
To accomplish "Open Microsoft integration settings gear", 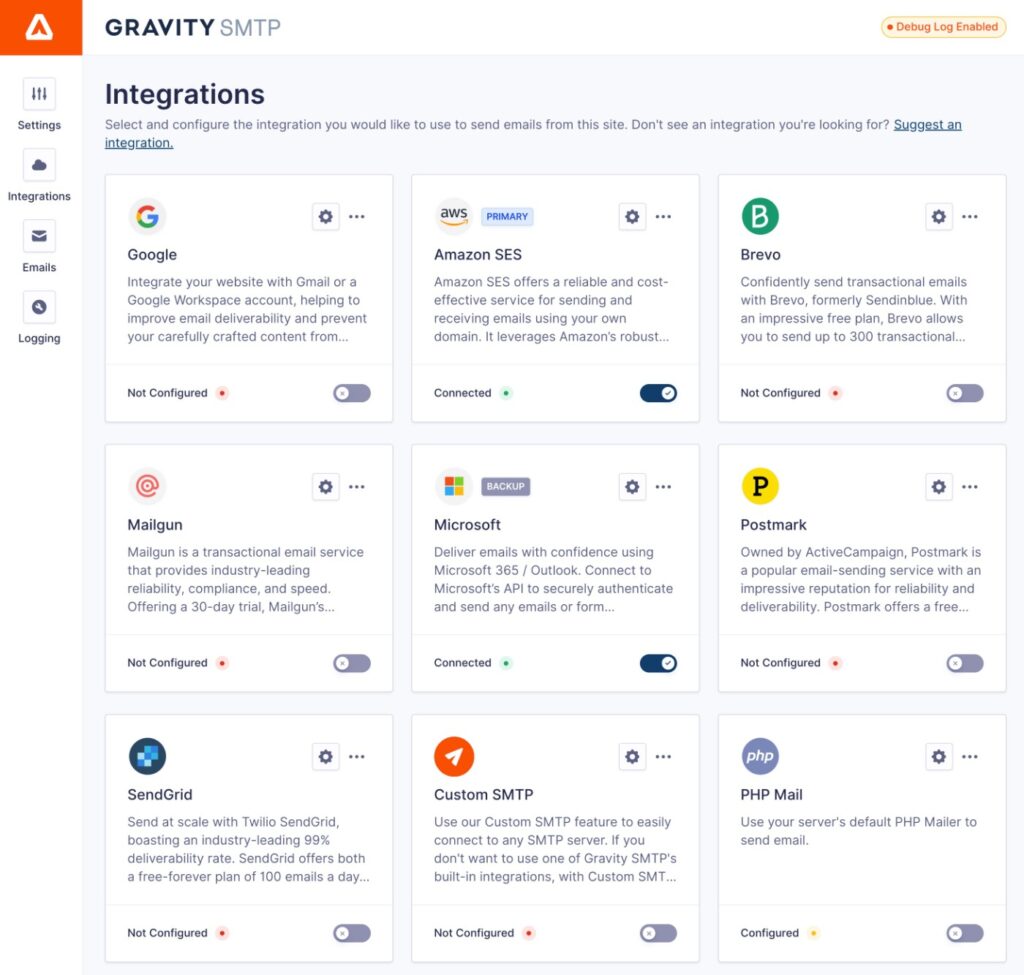I will [632, 487].
